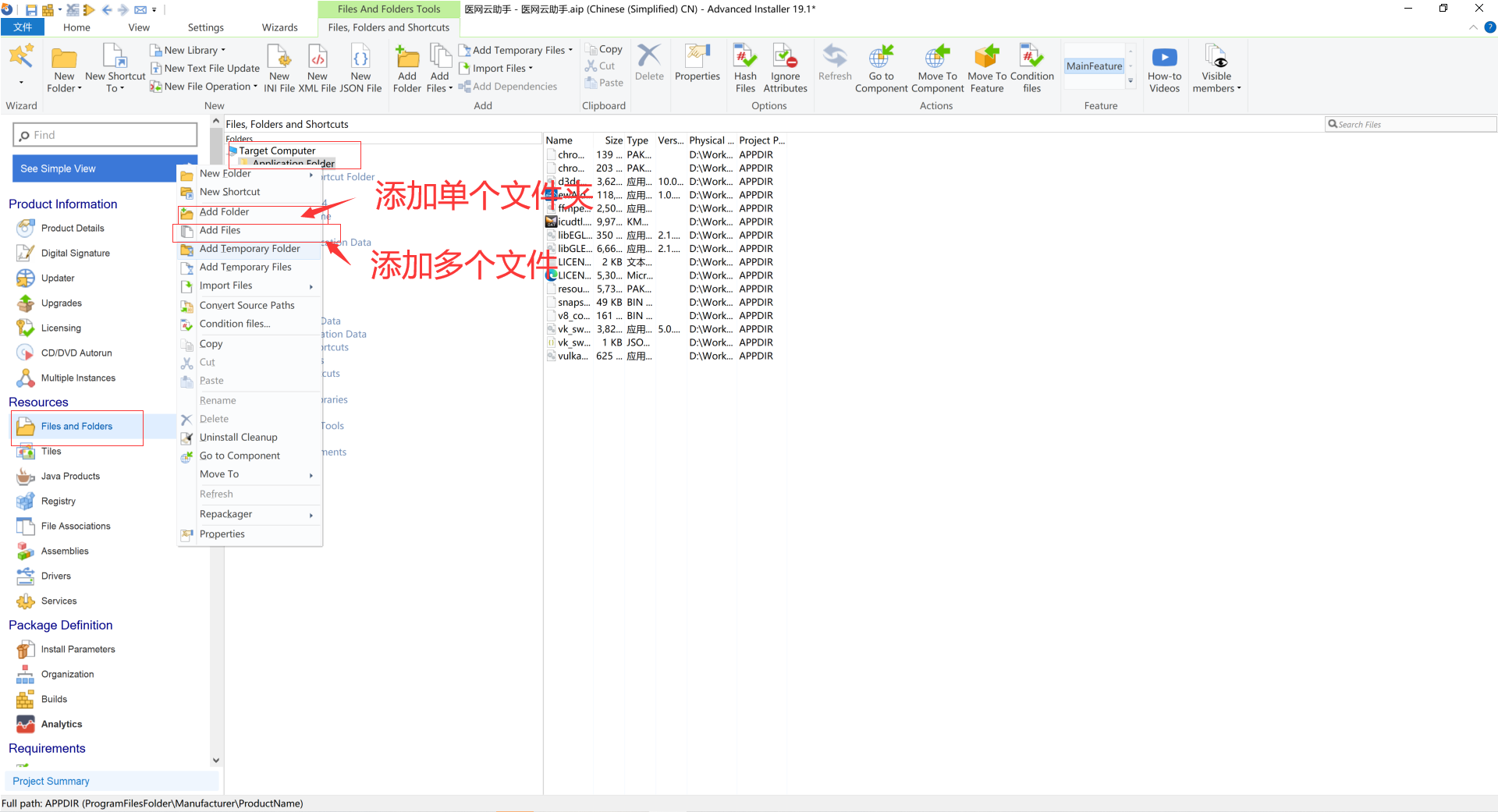Click the Search Files input field

1411,124
